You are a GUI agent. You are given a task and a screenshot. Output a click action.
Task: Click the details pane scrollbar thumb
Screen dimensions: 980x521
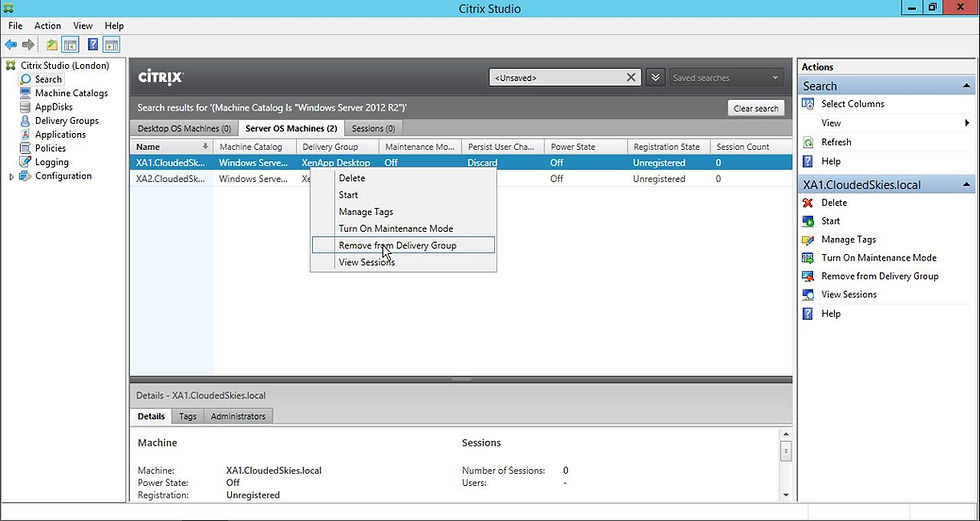pyautogui.click(x=786, y=450)
